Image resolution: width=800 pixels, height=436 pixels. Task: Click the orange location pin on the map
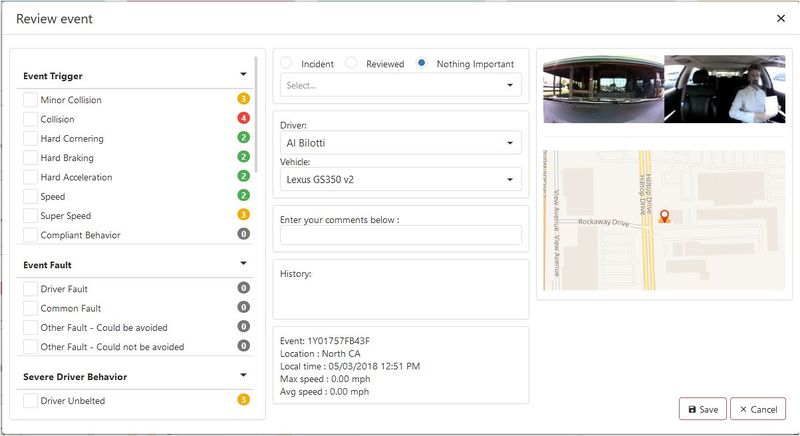[x=664, y=215]
